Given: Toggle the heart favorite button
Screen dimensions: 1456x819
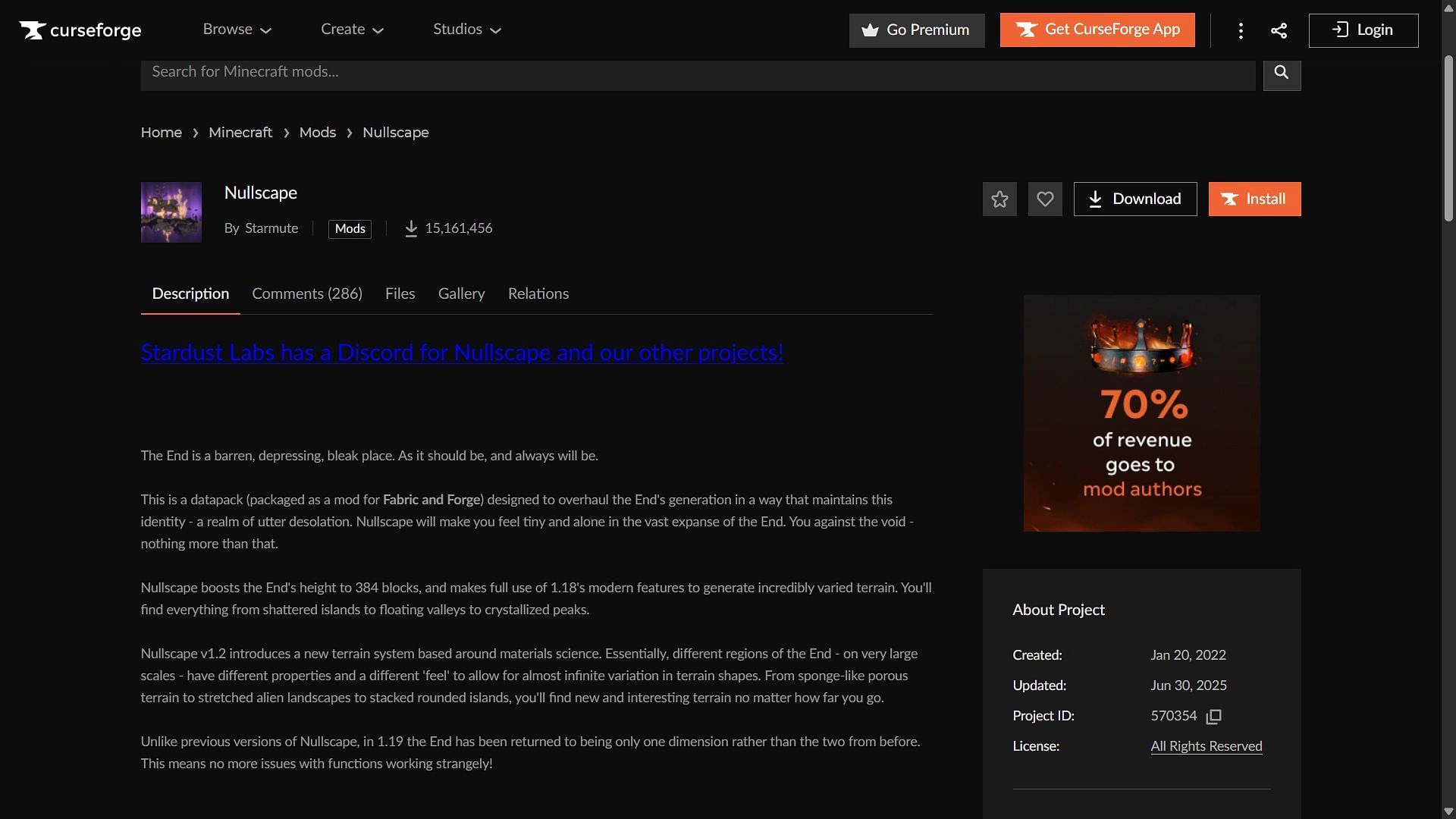Looking at the screenshot, I should 1045,199.
